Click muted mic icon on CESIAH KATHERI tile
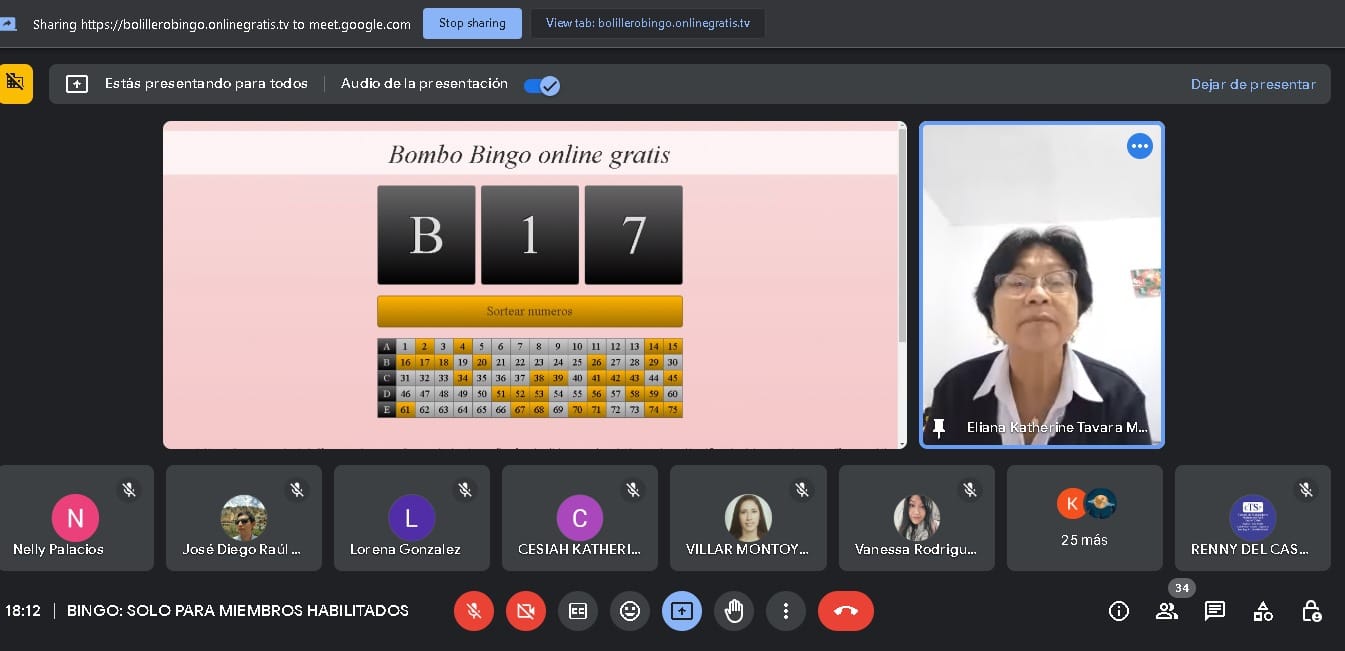The image size is (1345, 651). (633, 490)
